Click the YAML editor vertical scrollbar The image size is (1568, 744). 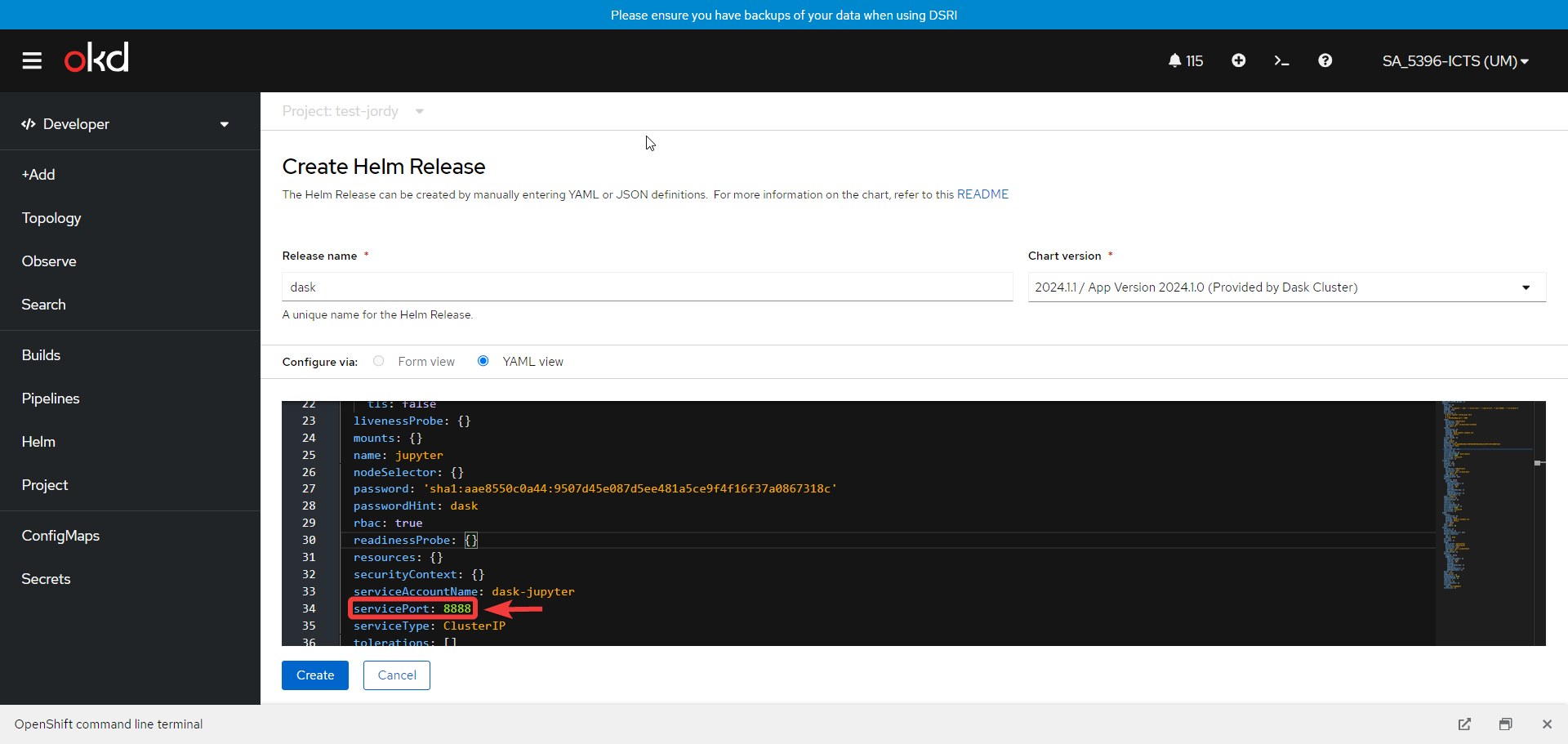pyautogui.click(x=1539, y=523)
